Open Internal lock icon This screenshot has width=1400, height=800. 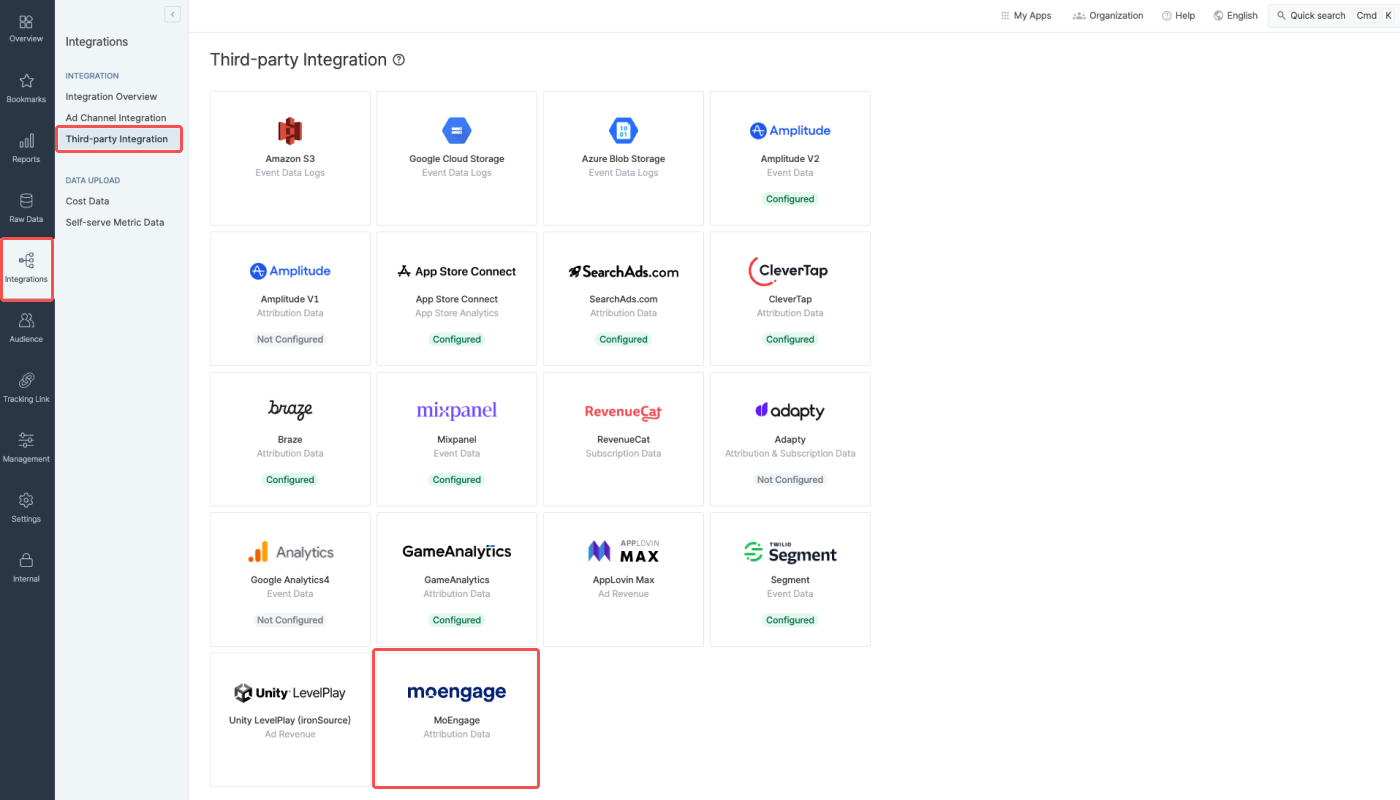(26, 560)
